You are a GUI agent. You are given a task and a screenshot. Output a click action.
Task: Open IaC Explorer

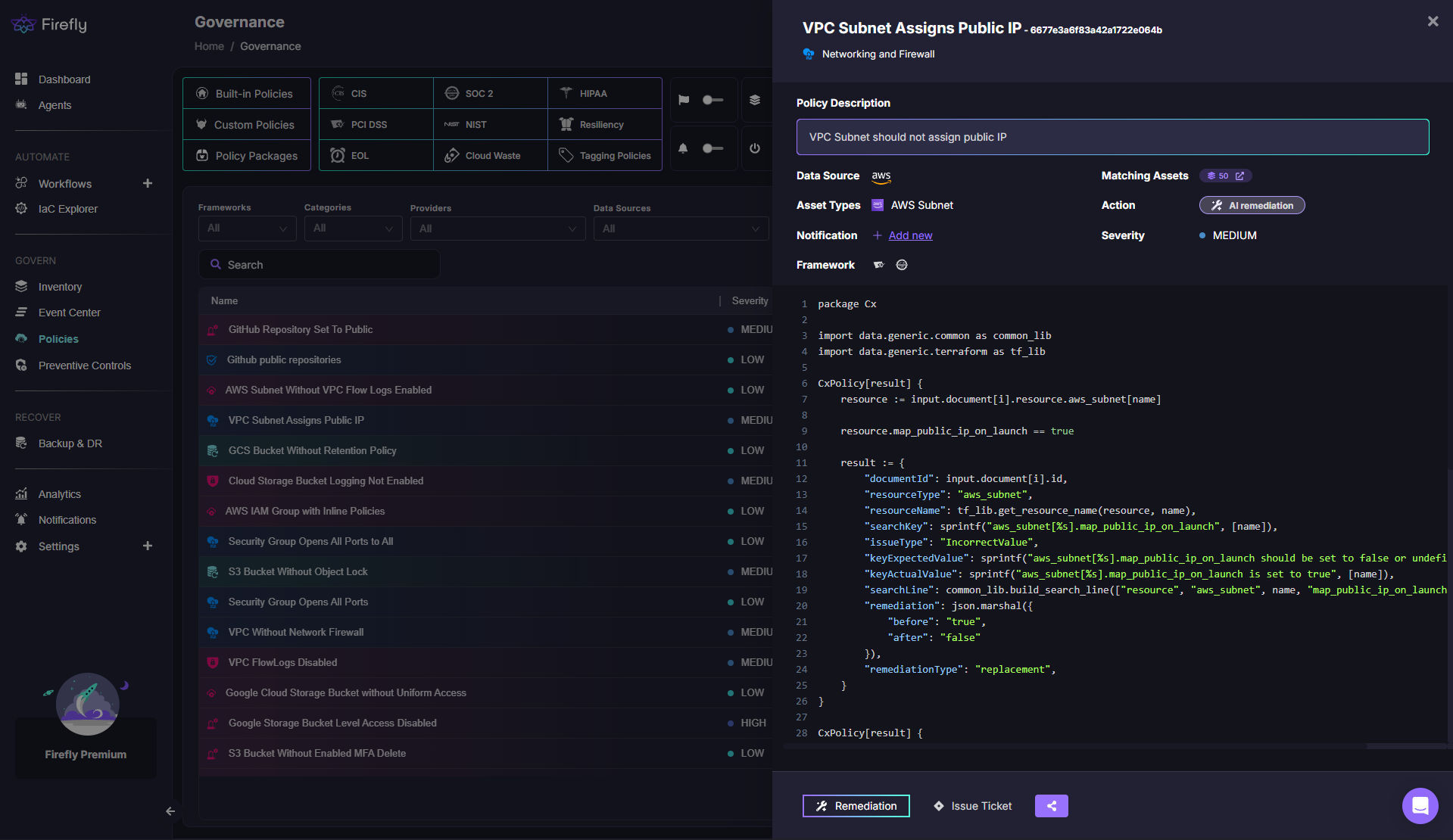click(x=68, y=209)
